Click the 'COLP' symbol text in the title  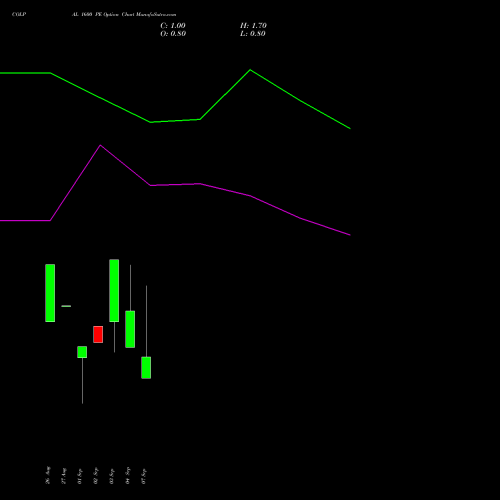[x=19, y=14]
